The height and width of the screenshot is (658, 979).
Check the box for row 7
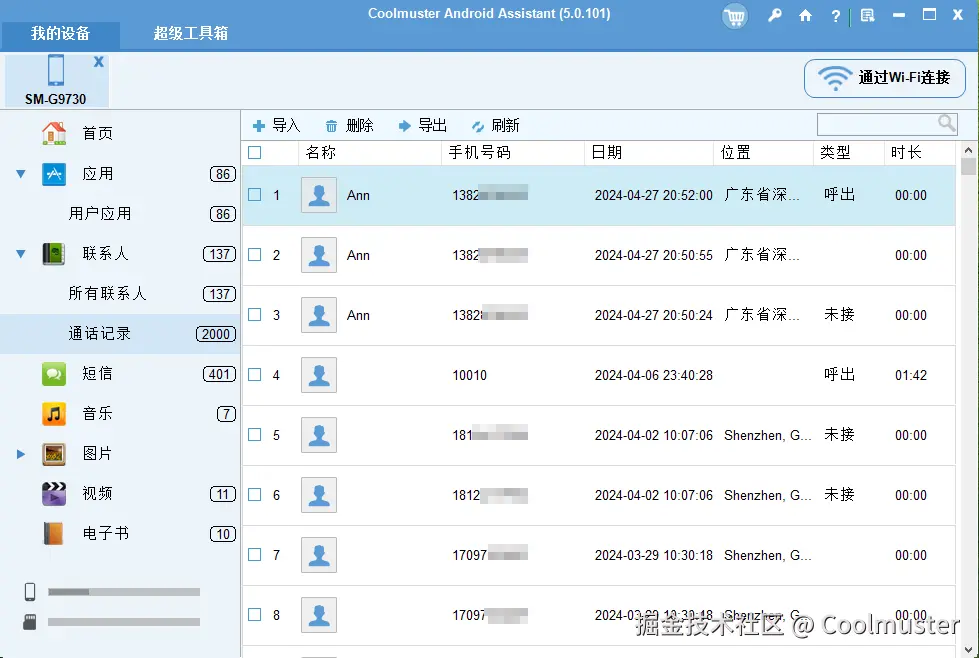point(255,554)
